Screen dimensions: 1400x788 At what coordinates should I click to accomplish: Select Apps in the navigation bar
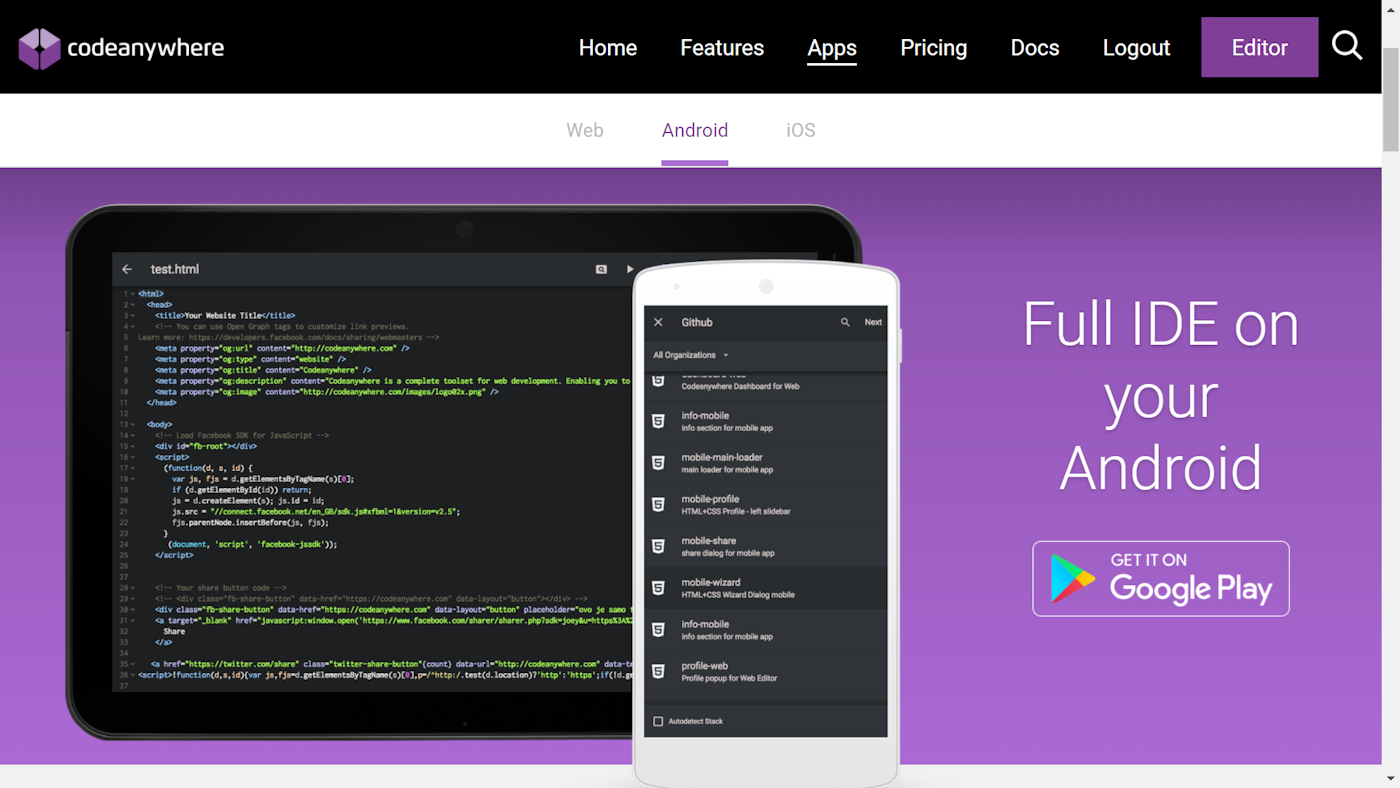point(832,48)
